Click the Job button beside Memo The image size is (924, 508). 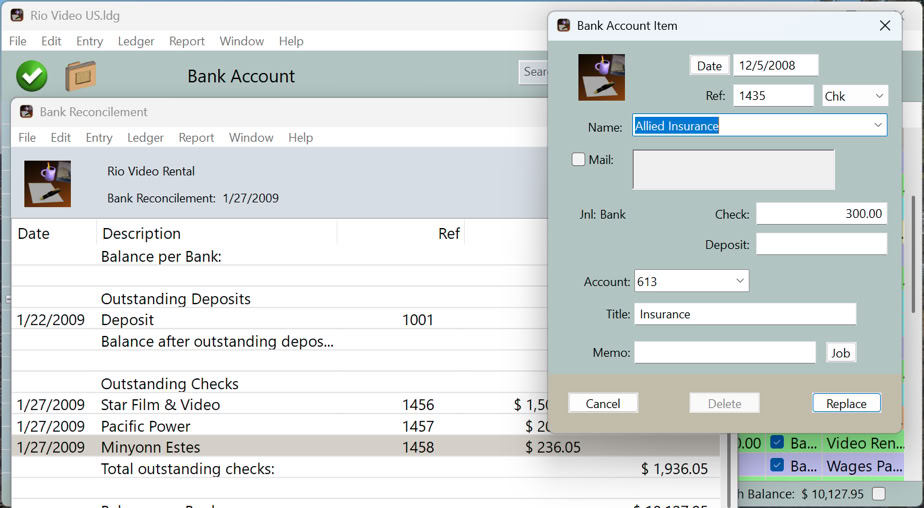pos(840,352)
